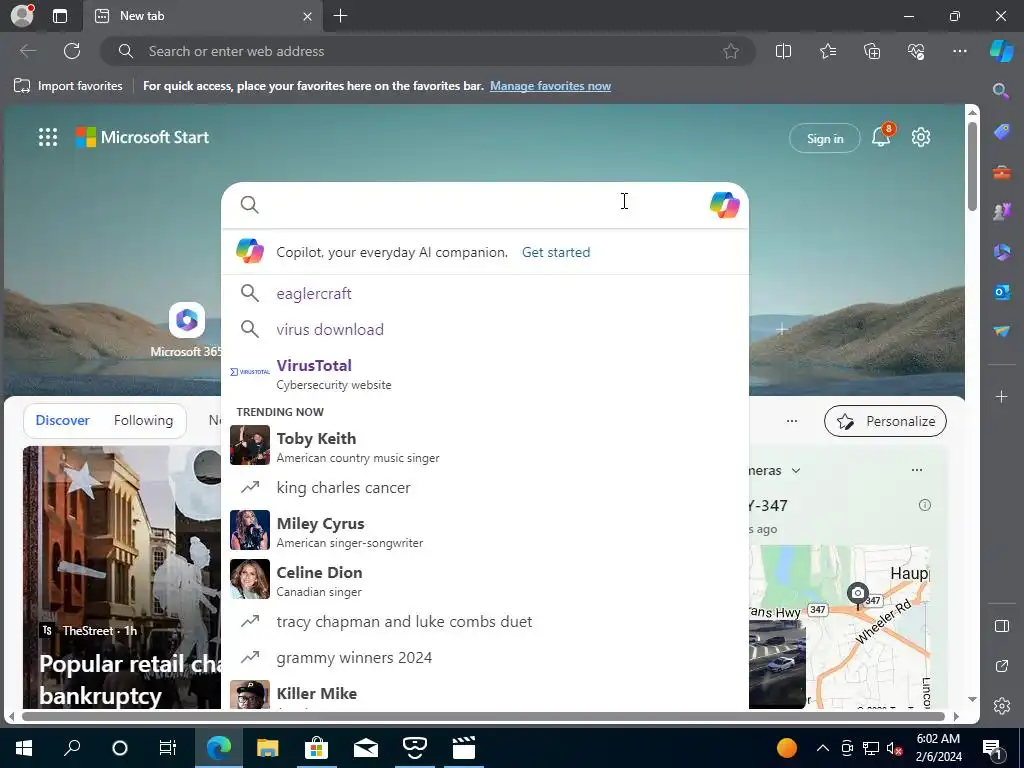Open Copilot from the Edge toolbar
This screenshot has width=1024, height=768.
tap(1001, 51)
